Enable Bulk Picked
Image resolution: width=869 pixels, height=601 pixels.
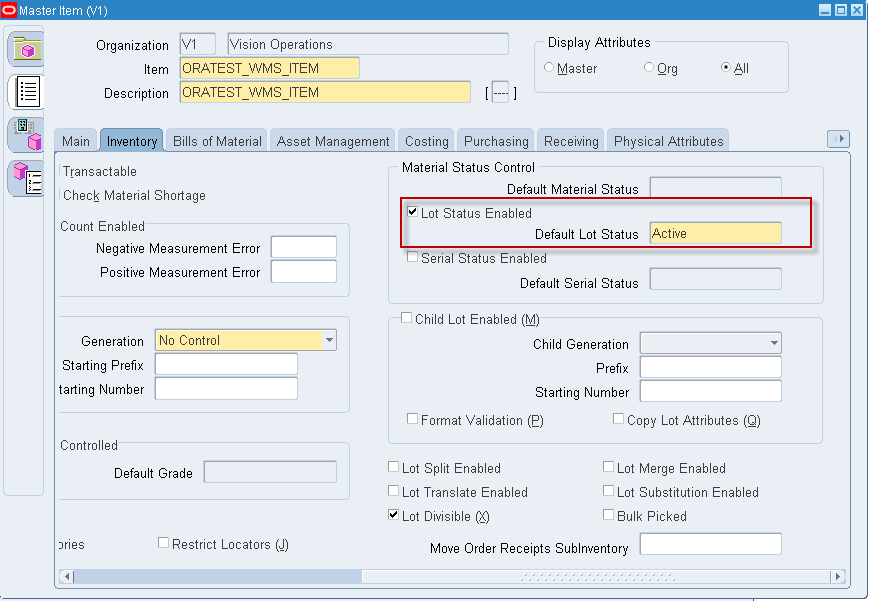coord(608,513)
